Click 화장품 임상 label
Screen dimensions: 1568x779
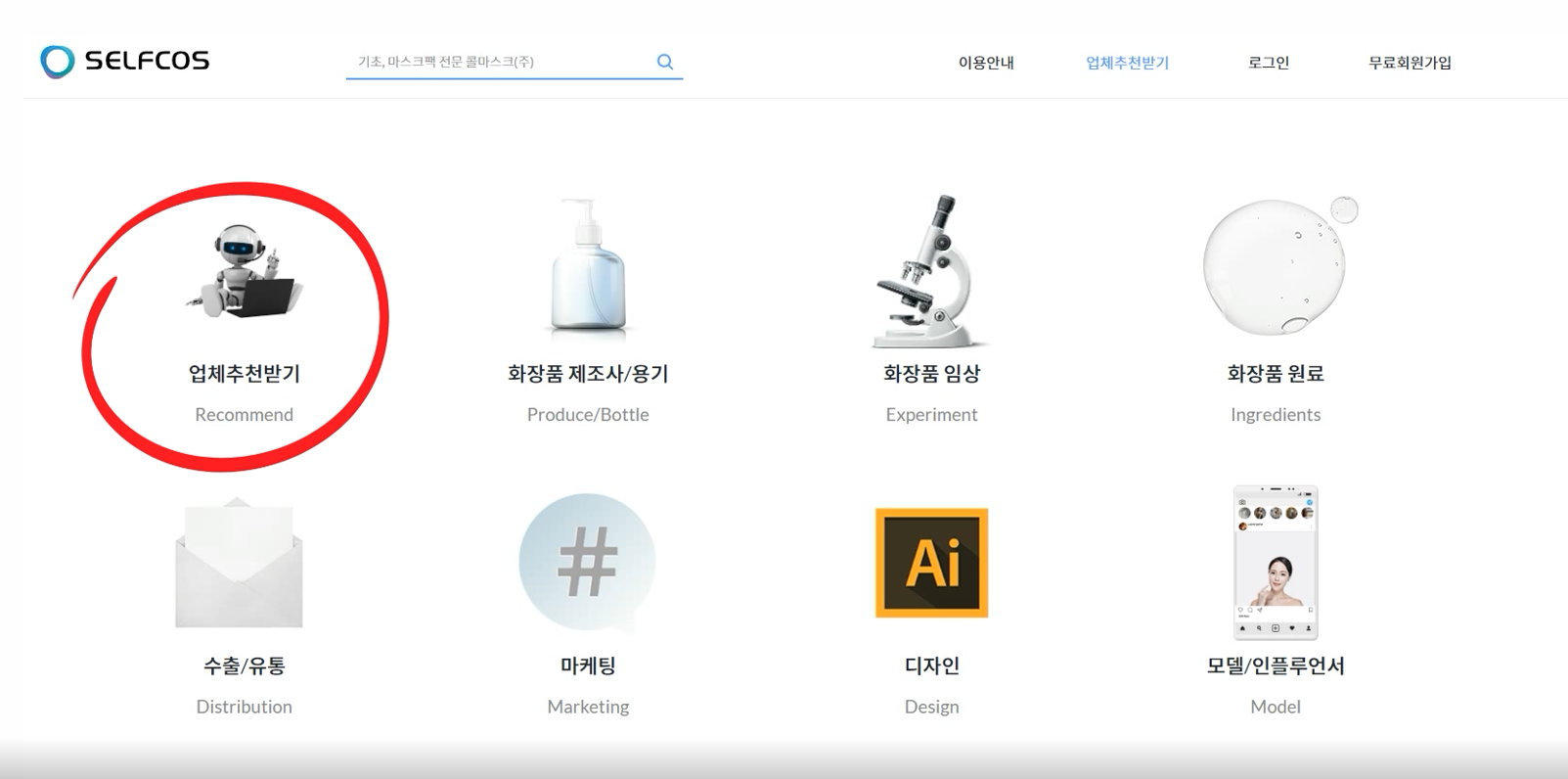tap(931, 373)
